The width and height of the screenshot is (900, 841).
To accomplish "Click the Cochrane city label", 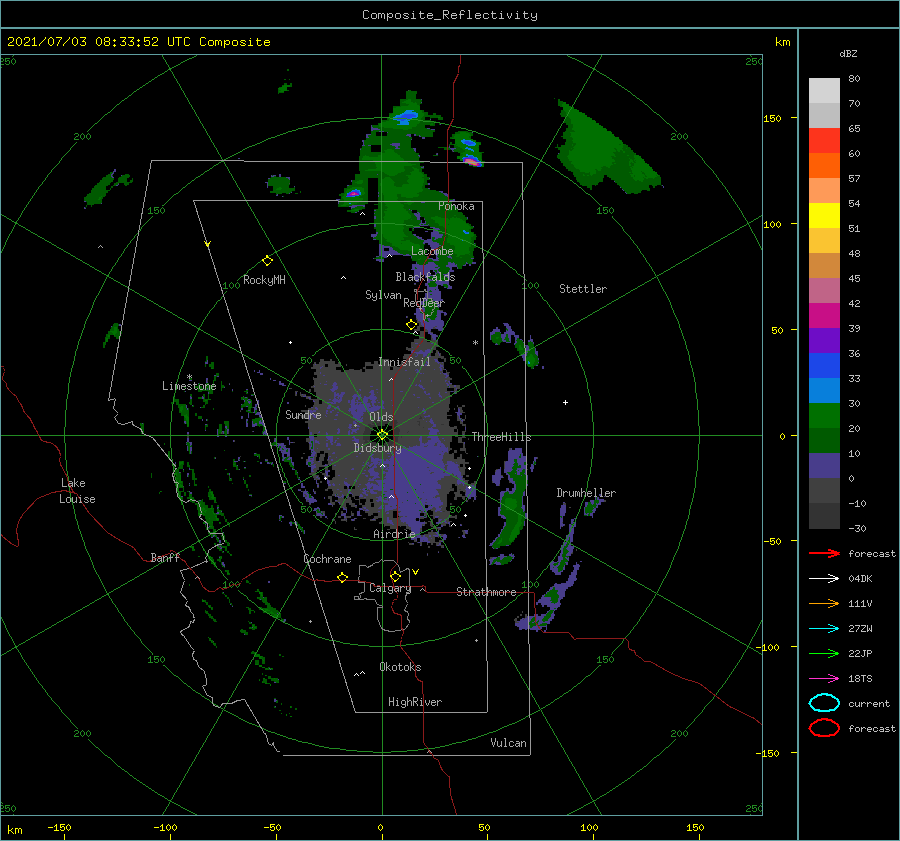I will (327, 559).
